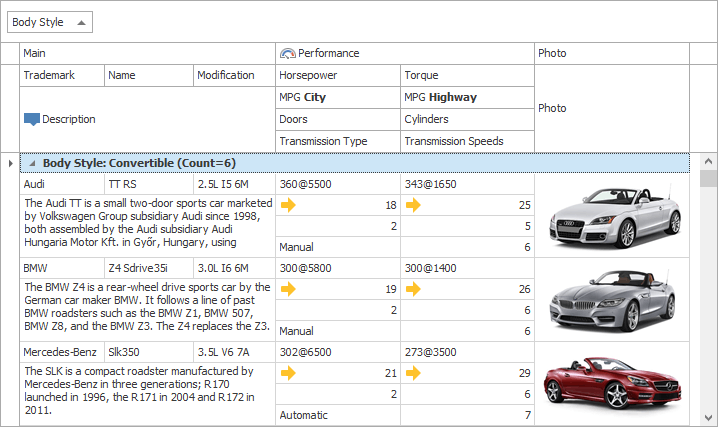
Task: Select the Automatic transmission type cell
Action: point(338,415)
